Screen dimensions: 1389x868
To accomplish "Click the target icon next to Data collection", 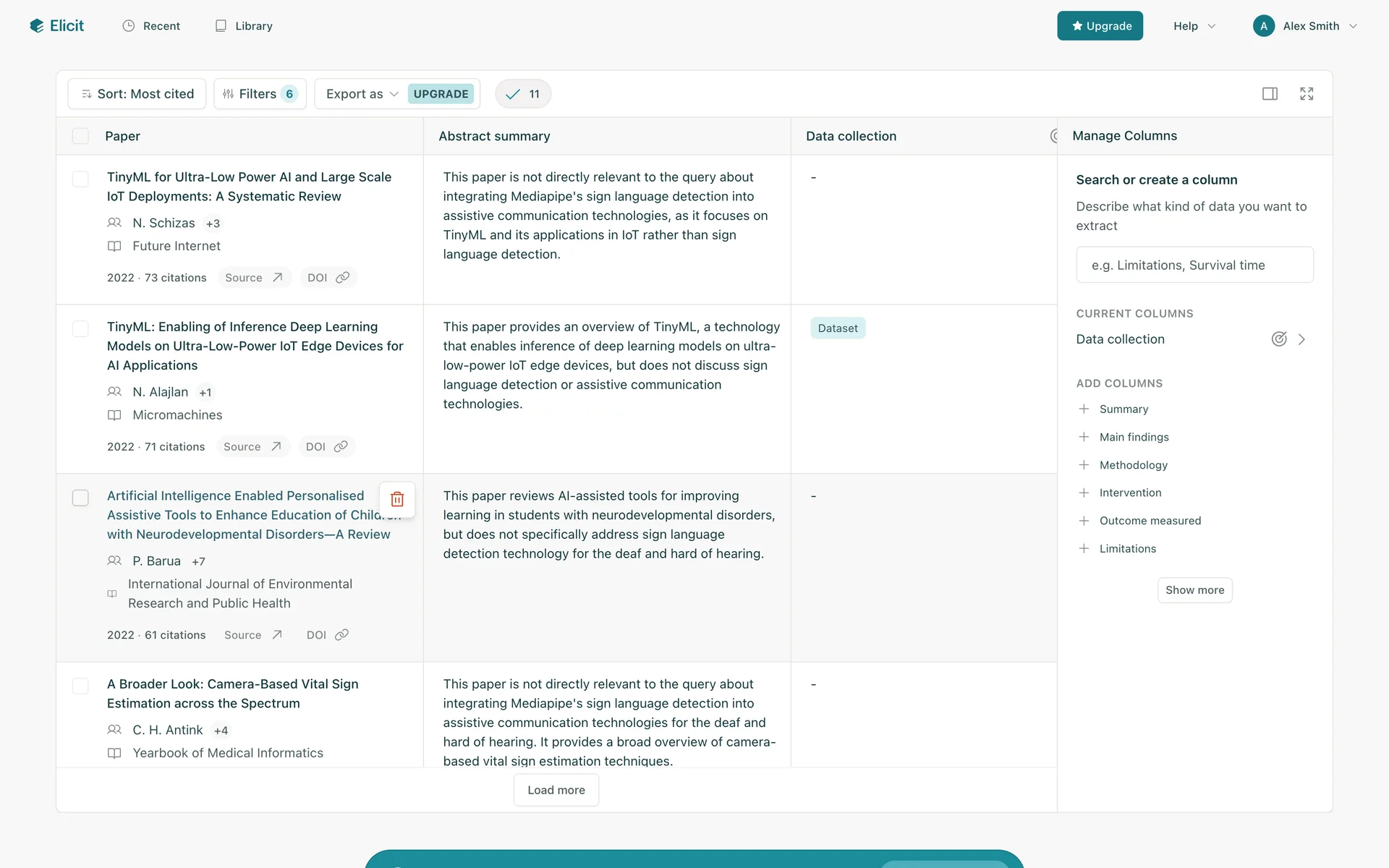I will coord(1279,339).
